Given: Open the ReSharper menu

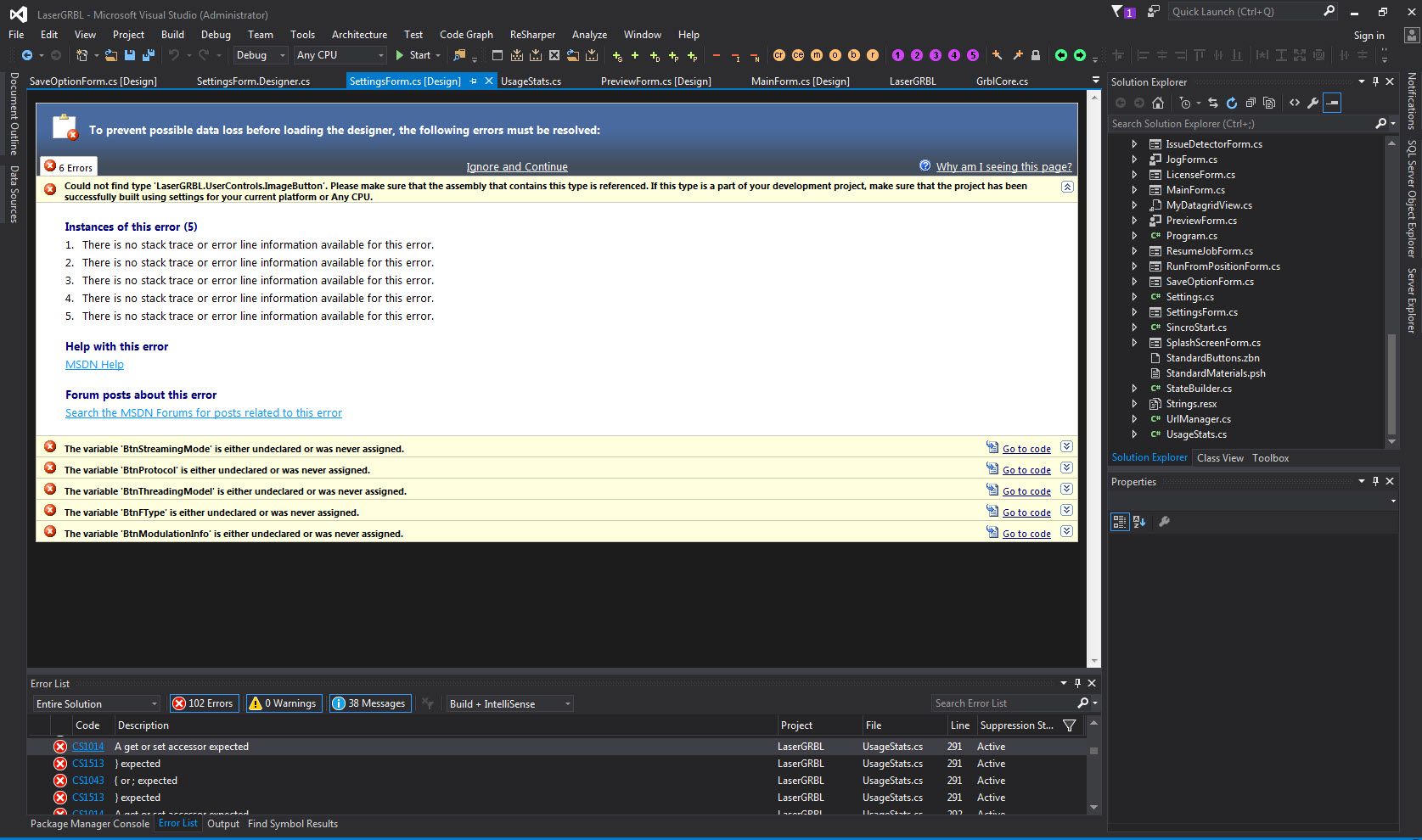Looking at the screenshot, I should coord(532,35).
